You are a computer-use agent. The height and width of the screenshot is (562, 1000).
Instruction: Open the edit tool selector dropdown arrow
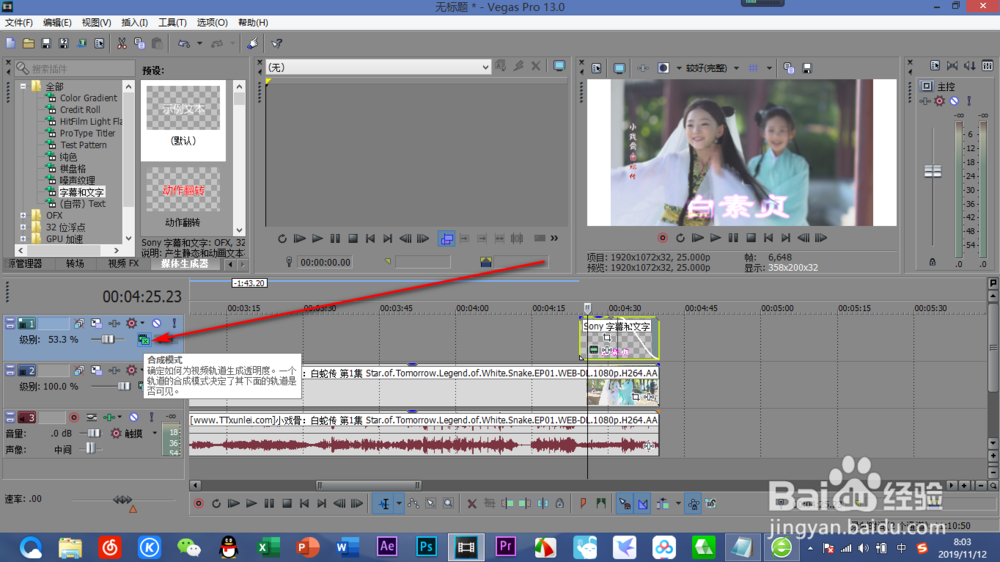(399, 504)
